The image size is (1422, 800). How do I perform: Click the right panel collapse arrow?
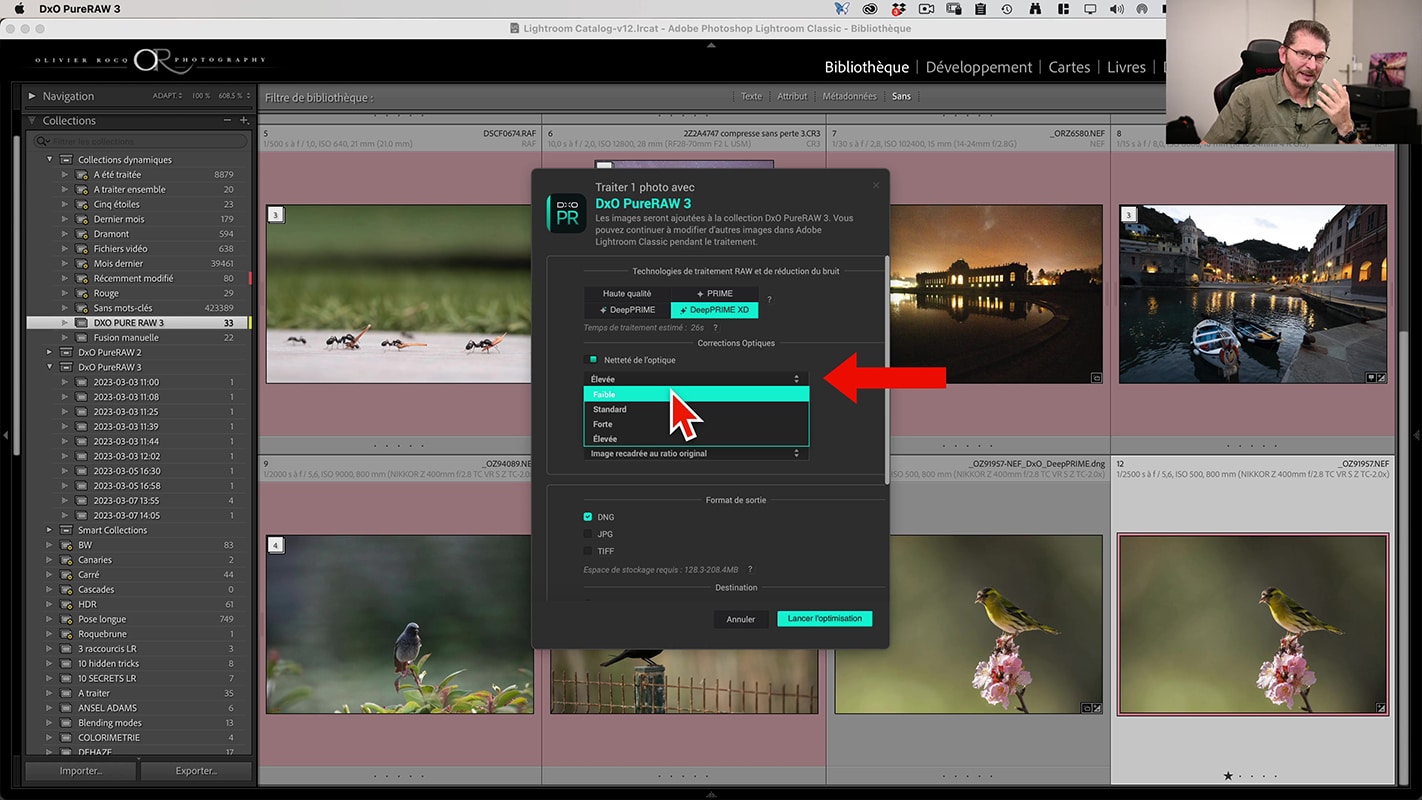click(1416, 435)
